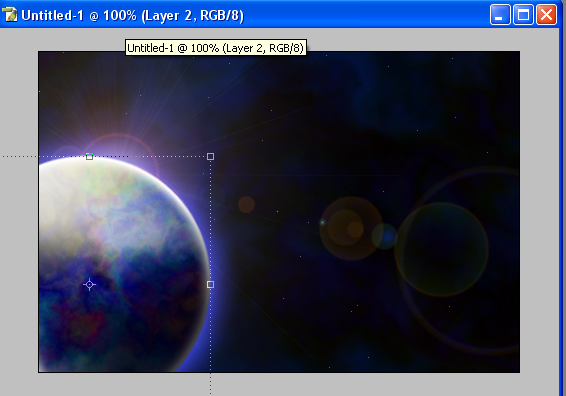The image size is (566, 396).
Task: Click inside the large dark ring flare
Action: (442, 249)
